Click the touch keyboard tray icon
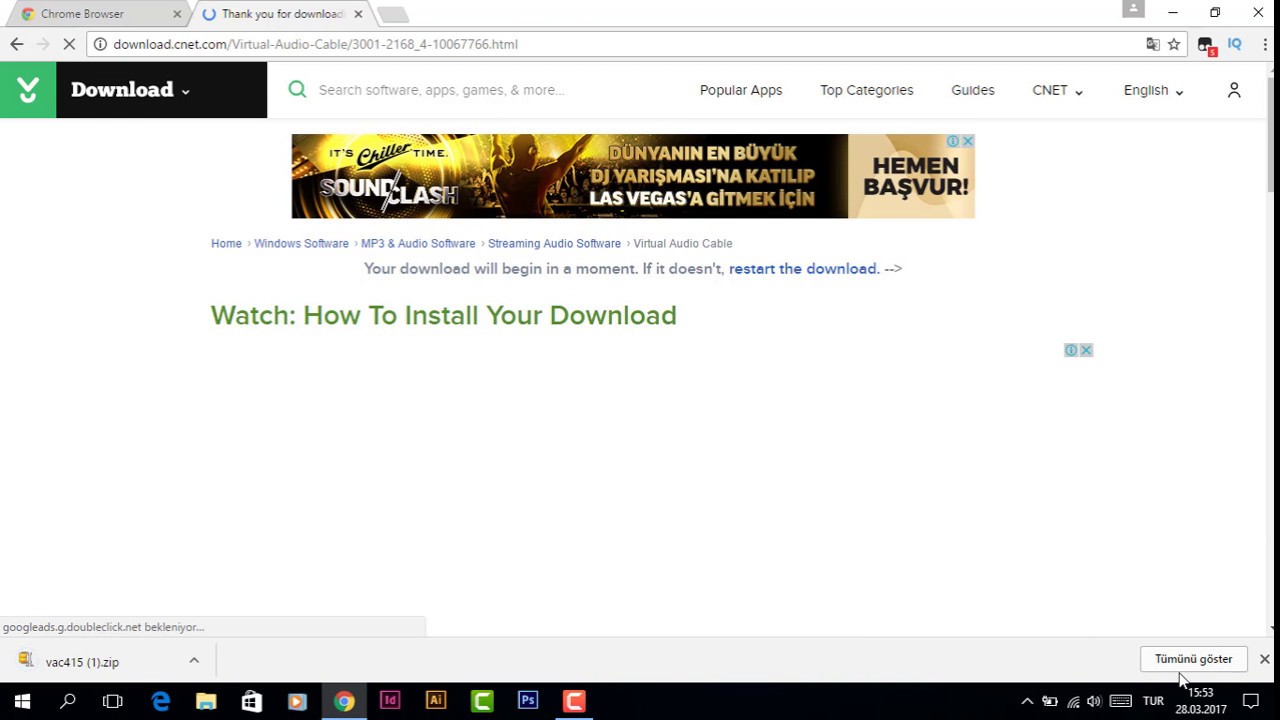Image resolution: width=1280 pixels, height=720 pixels. tap(1121, 701)
